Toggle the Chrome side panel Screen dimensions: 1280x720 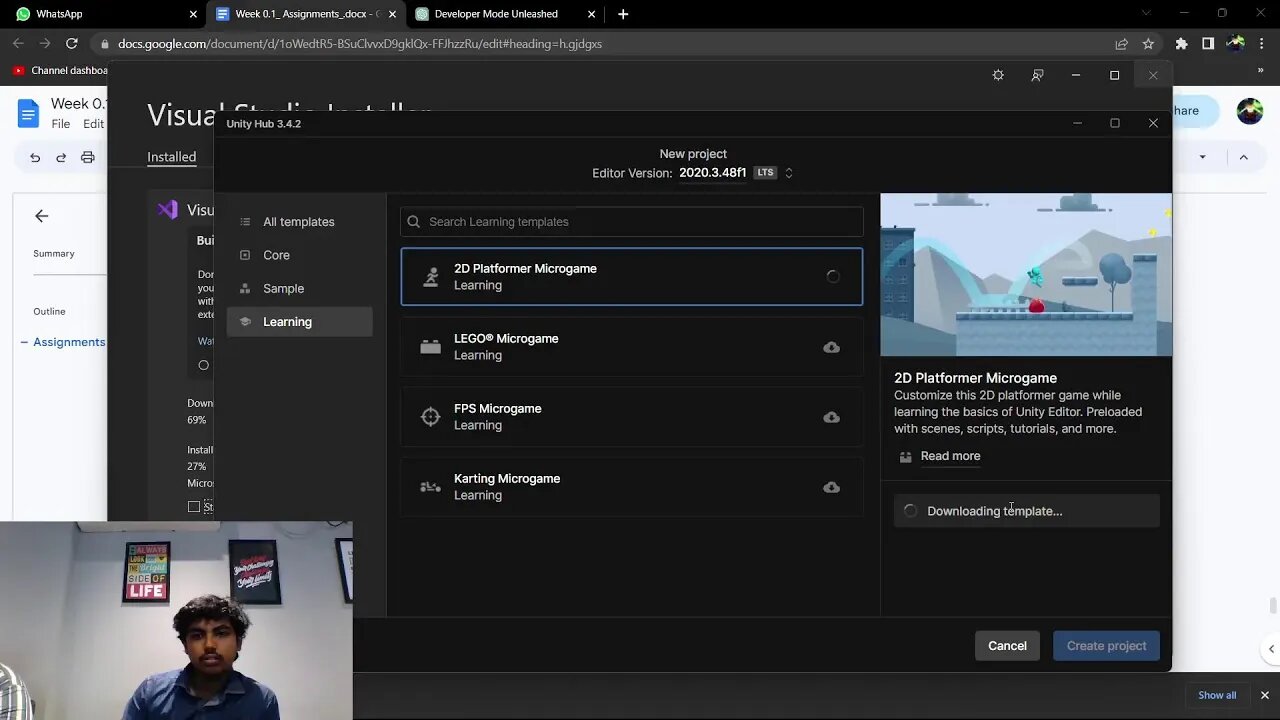1208,44
